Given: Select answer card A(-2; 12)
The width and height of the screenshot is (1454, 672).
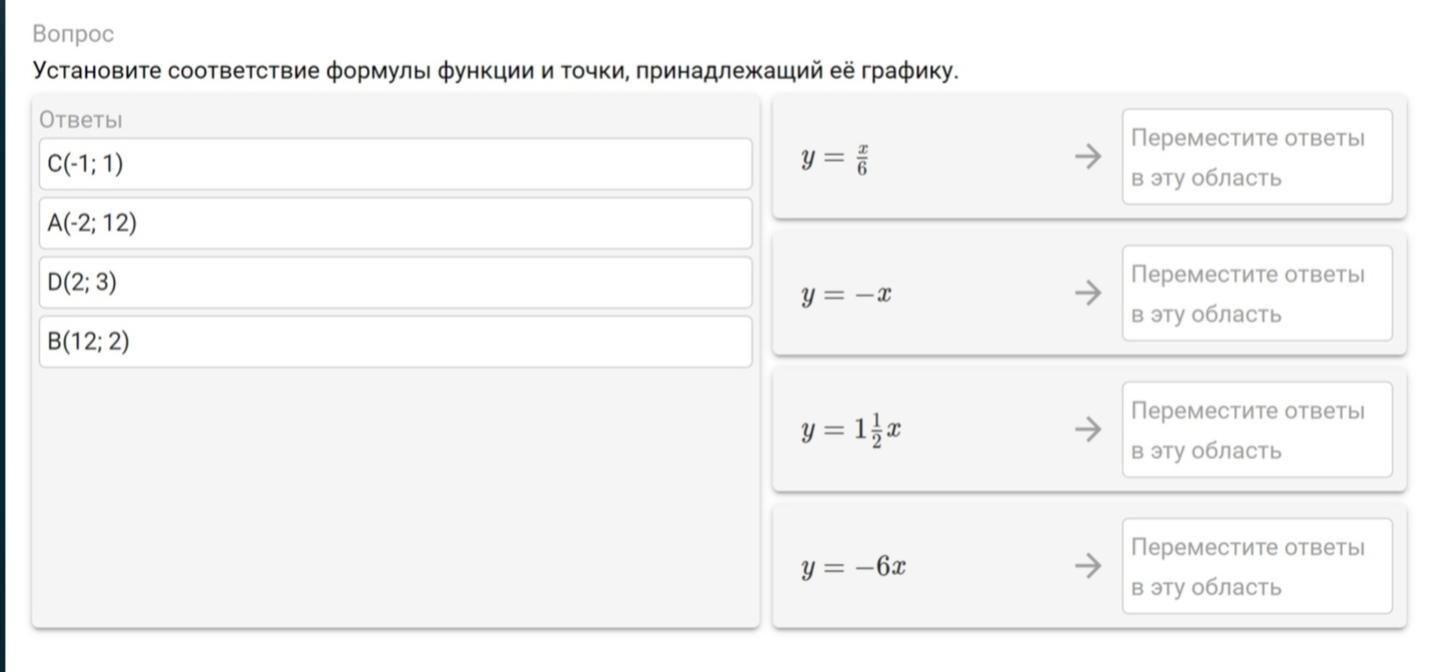Looking at the screenshot, I should pyautogui.click(x=395, y=223).
